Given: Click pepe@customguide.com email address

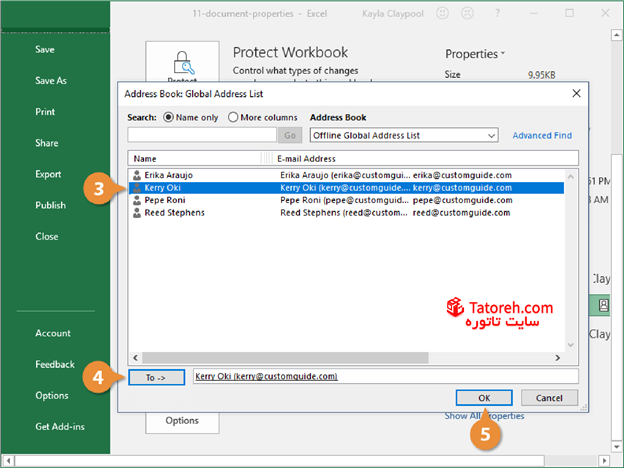Looking at the screenshot, I should click(x=462, y=200).
